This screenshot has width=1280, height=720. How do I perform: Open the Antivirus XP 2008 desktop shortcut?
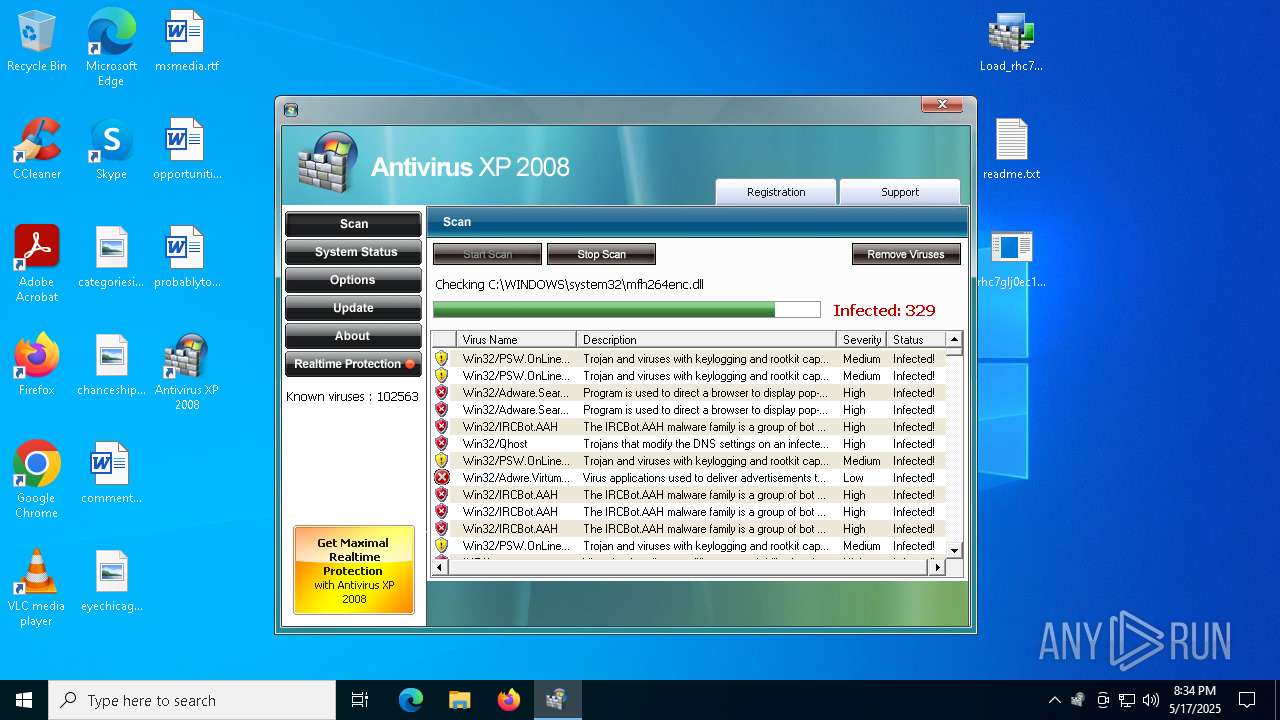[x=186, y=372]
